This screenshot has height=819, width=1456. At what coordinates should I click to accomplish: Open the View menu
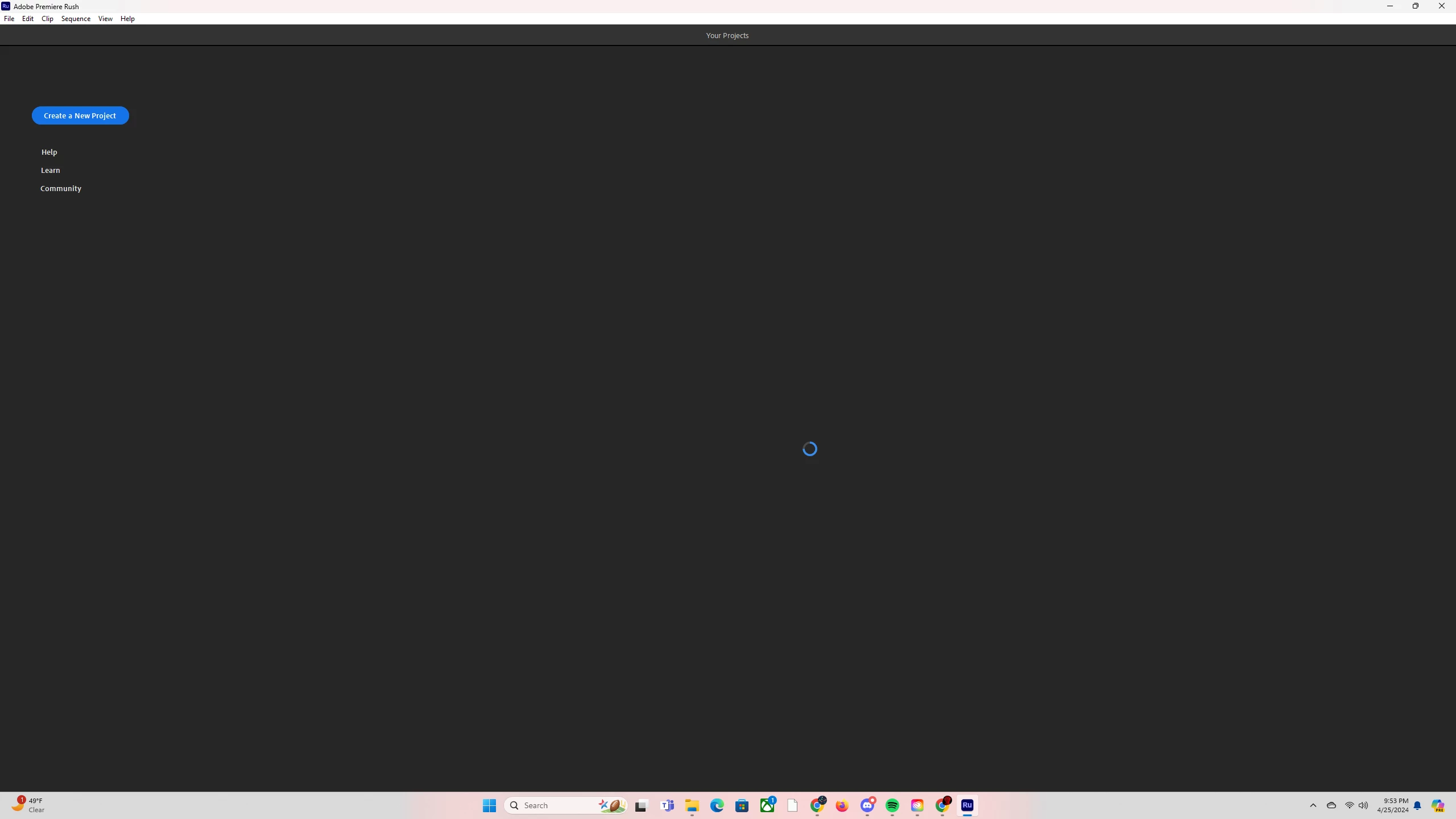coord(105,19)
